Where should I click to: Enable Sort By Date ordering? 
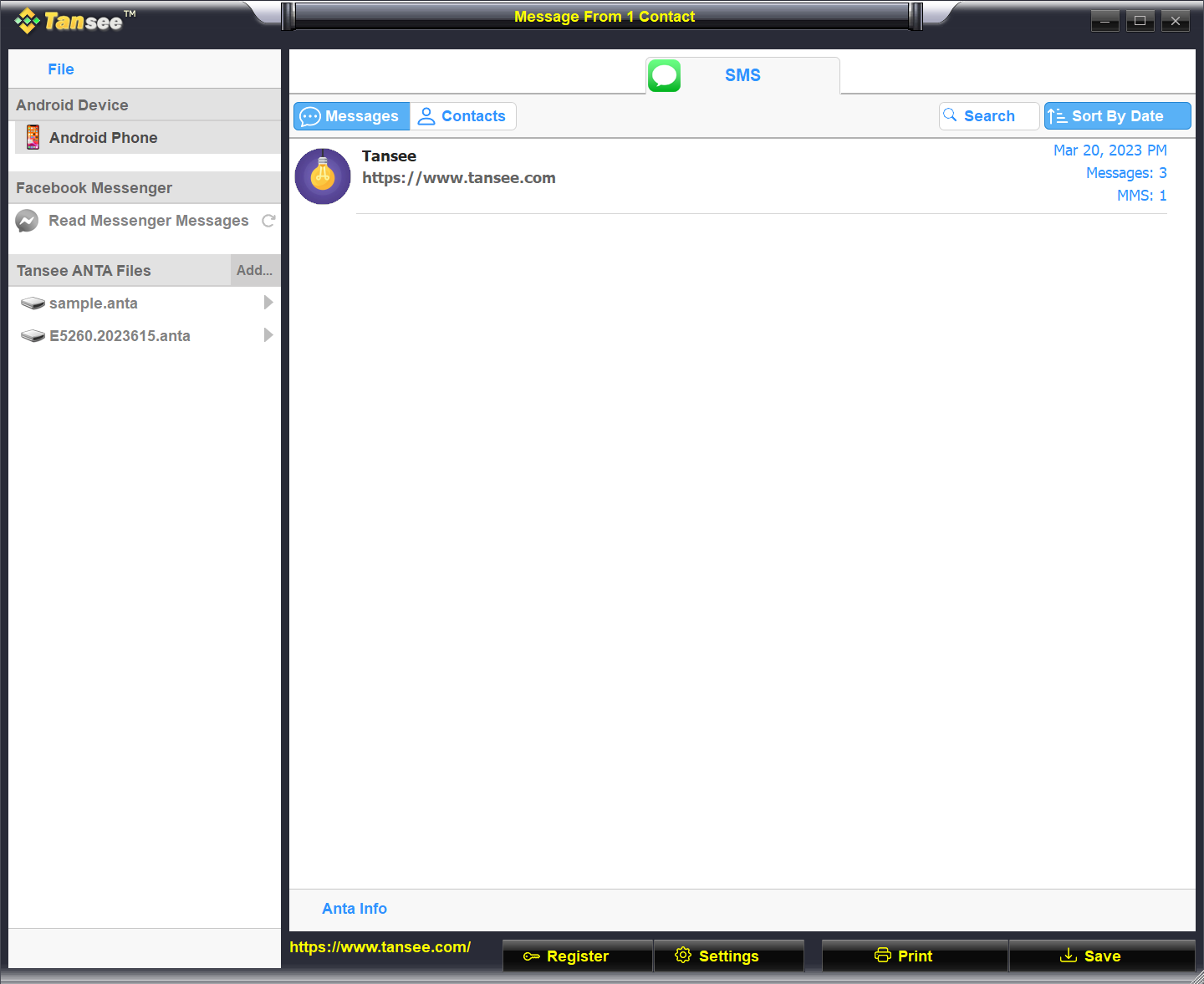[1117, 115]
